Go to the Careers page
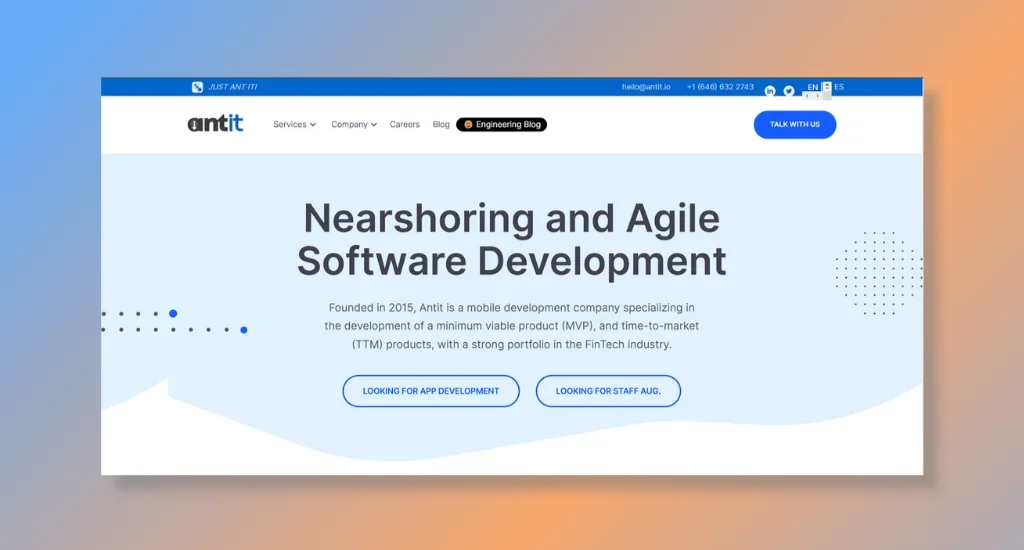The height and width of the screenshot is (550, 1024). pos(405,125)
